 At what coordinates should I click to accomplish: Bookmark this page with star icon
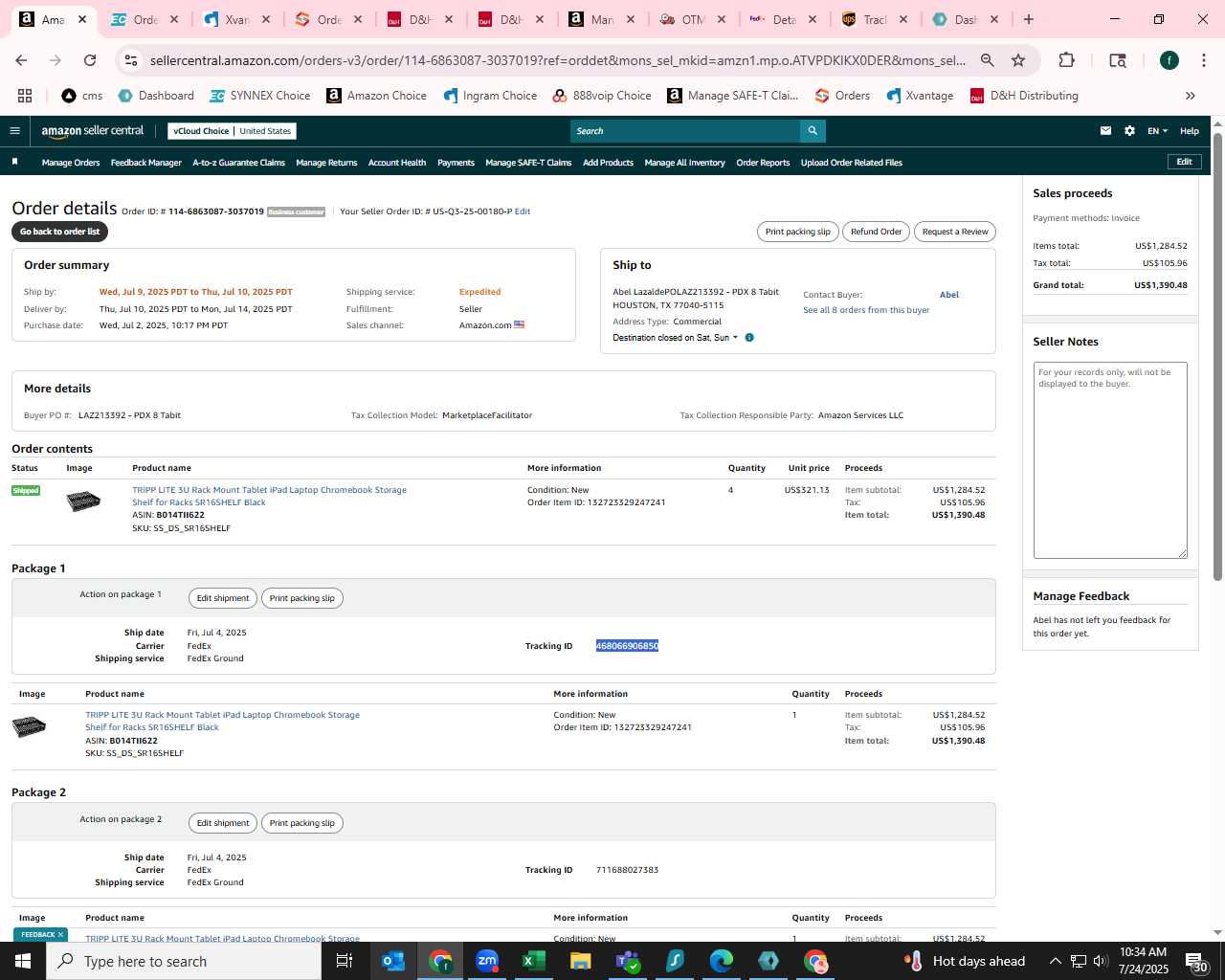pyautogui.click(x=1018, y=60)
